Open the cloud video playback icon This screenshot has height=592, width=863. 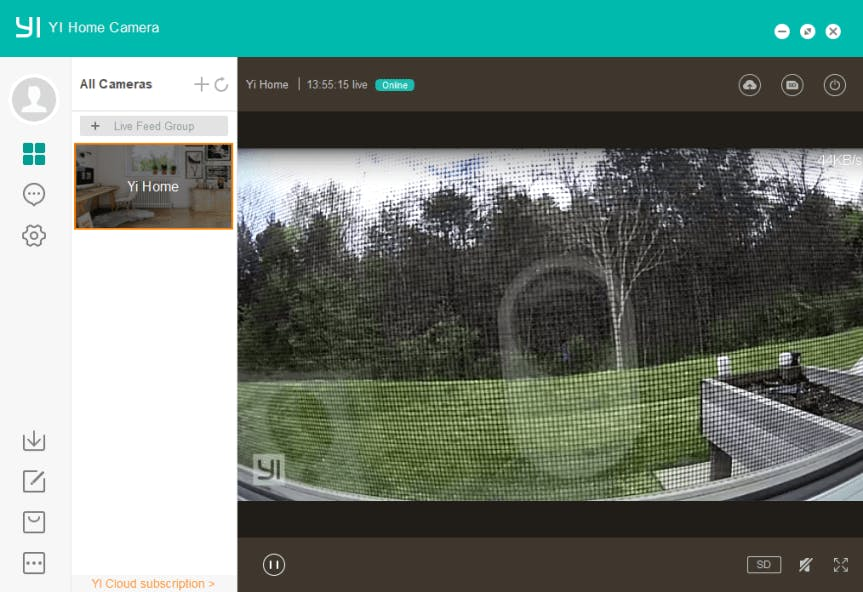[750, 85]
